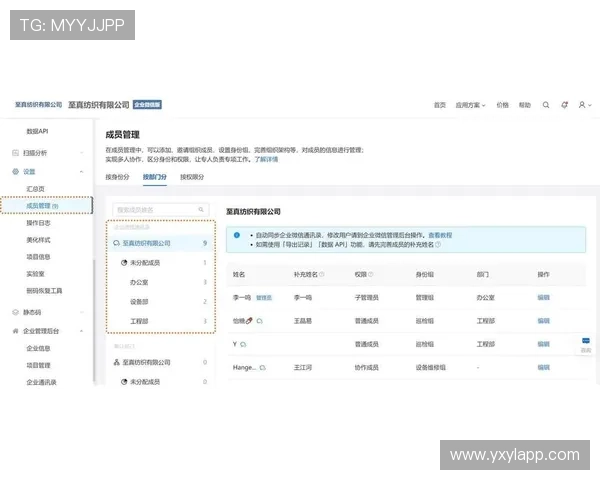Click the org-tree icon beside company with count 0
Image resolution: width=600 pixels, height=480 pixels.
pyautogui.click(x=117, y=362)
